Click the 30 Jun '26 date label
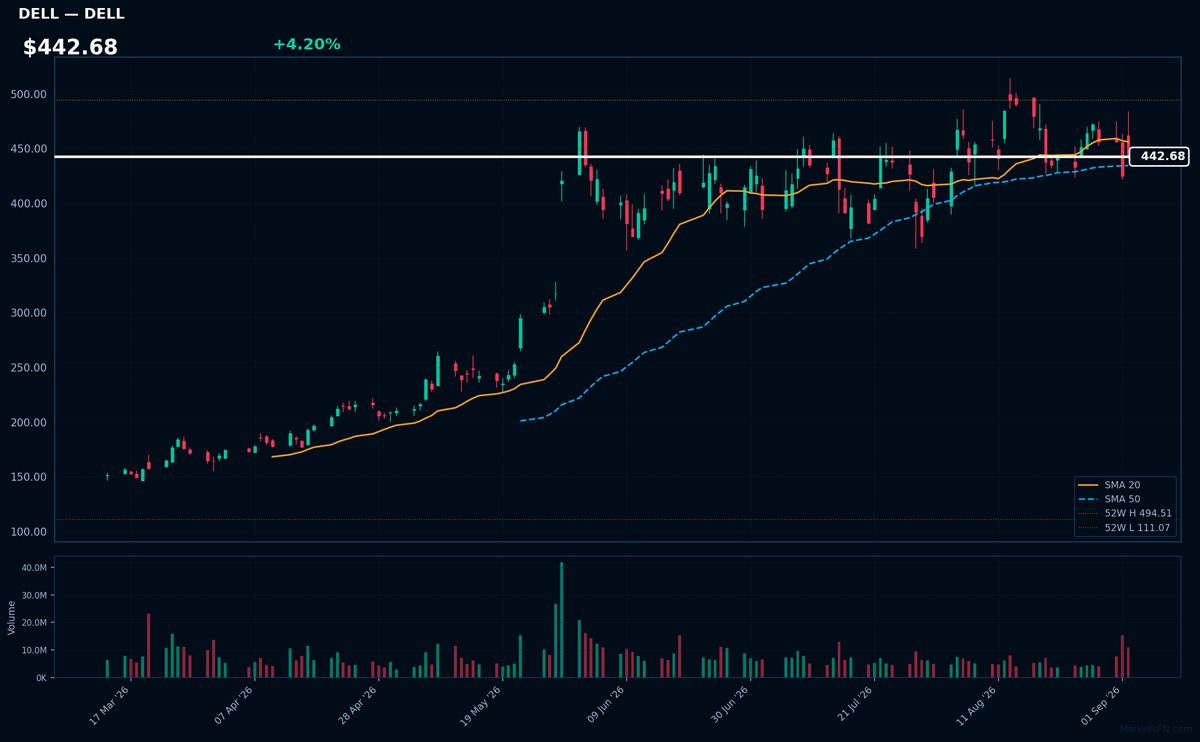Image resolution: width=1200 pixels, height=742 pixels. [x=730, y=706]
